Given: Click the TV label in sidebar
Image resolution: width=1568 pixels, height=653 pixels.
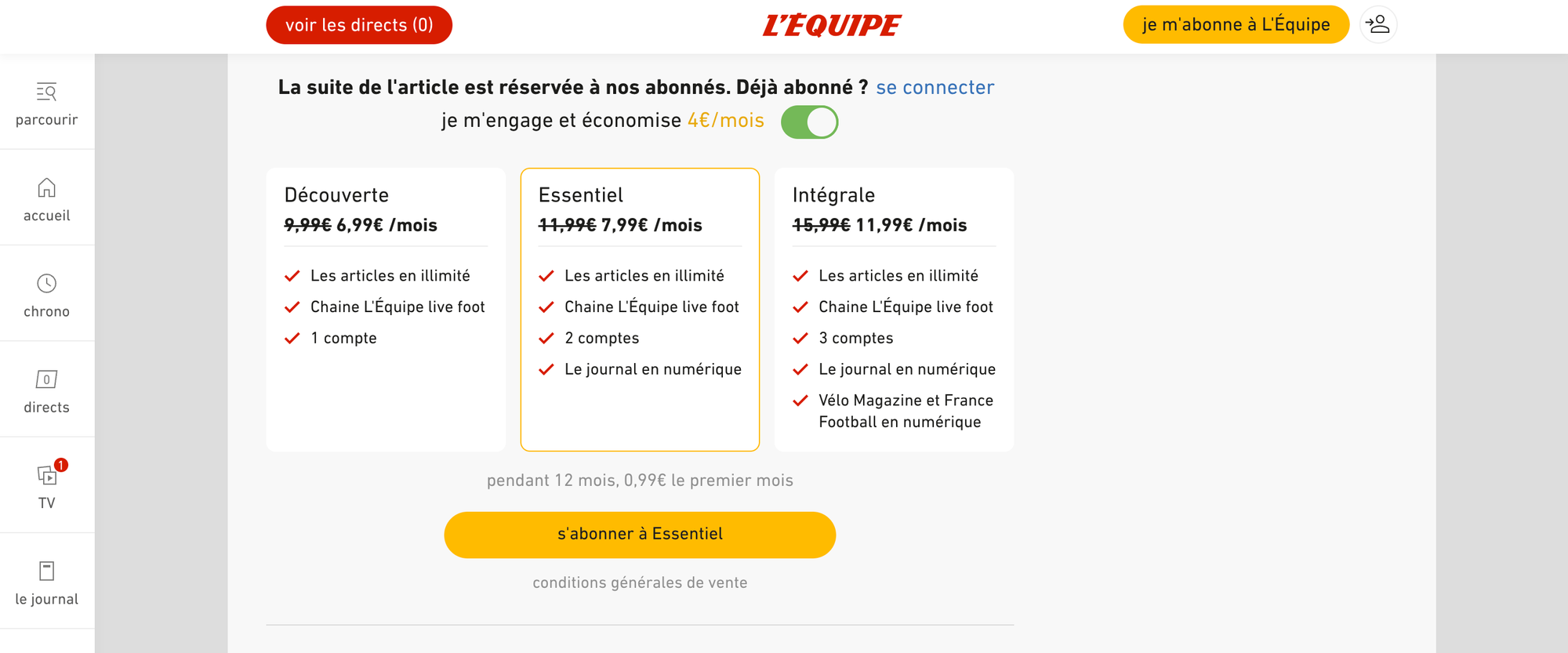Looking at the screenshot, I should 47,503.
